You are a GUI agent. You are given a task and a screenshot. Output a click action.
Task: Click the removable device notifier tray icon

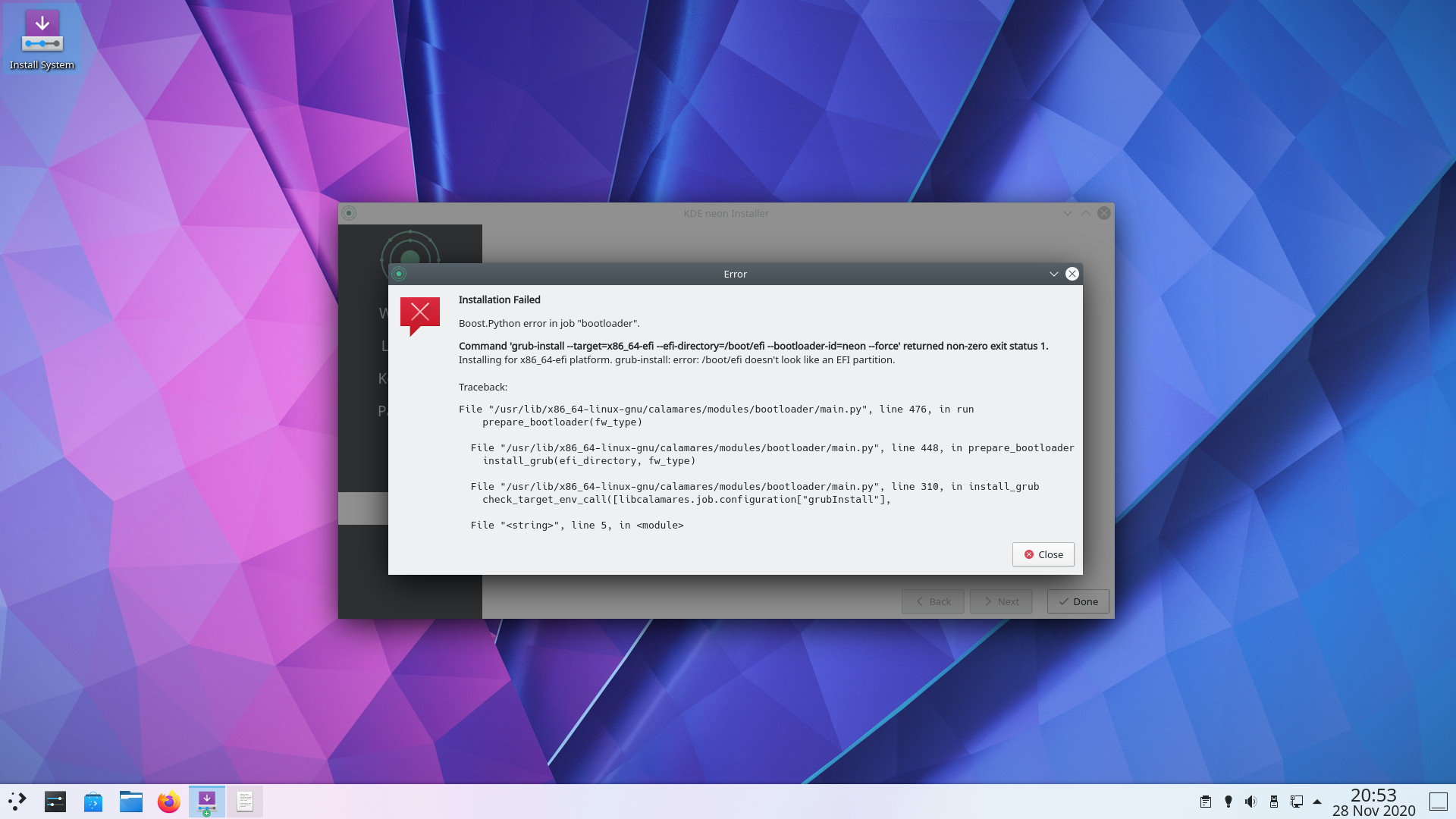click(1272, 801)
